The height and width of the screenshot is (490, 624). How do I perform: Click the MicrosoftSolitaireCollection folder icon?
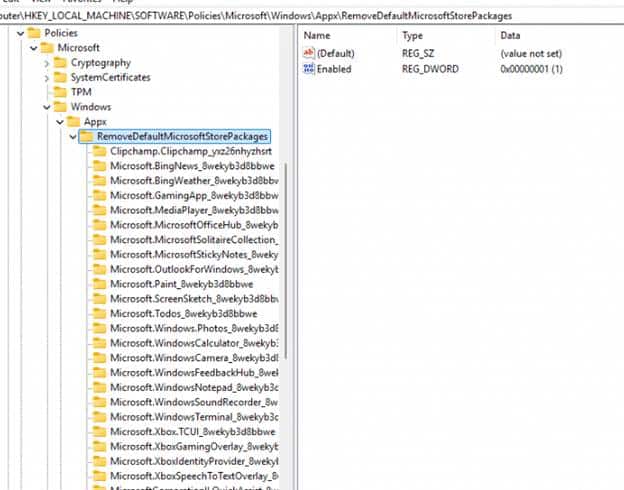pyautogui.click(x=99, y=240)
